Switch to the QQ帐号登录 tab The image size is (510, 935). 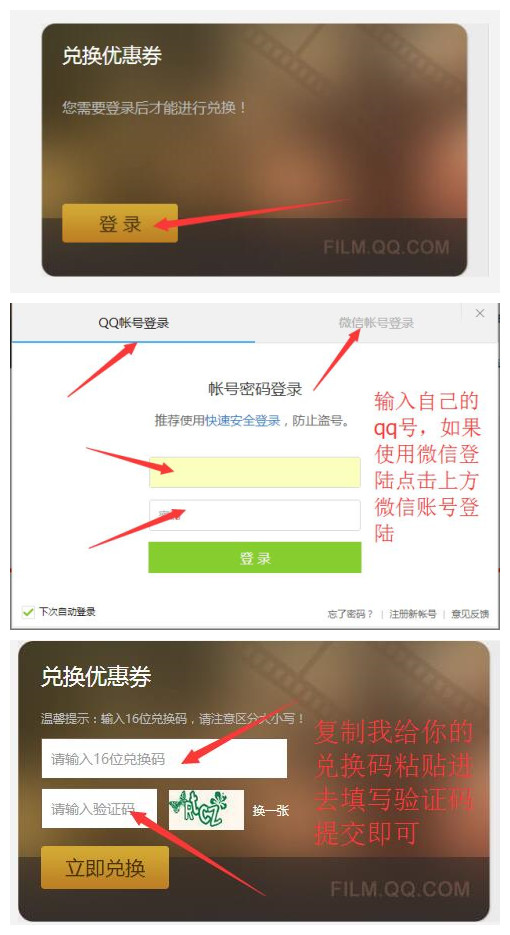point(134,323)
